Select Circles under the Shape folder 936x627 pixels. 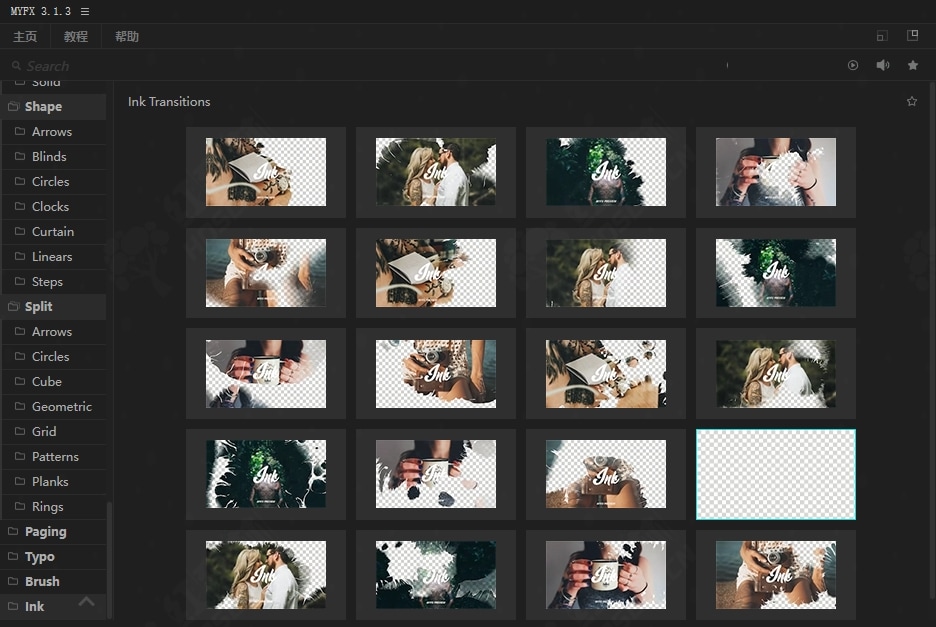(x=54, y=182)
